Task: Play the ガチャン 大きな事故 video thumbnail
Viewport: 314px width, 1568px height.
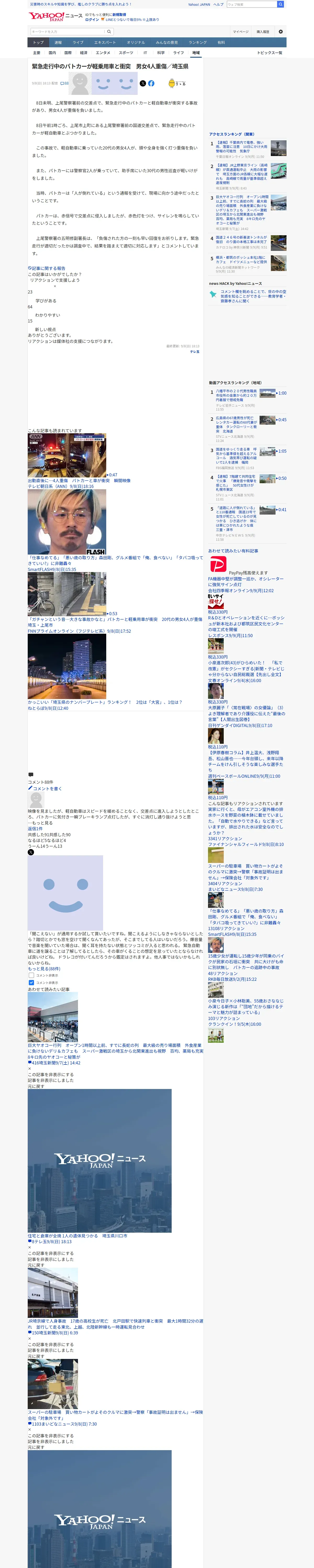Action: (66, 594)
